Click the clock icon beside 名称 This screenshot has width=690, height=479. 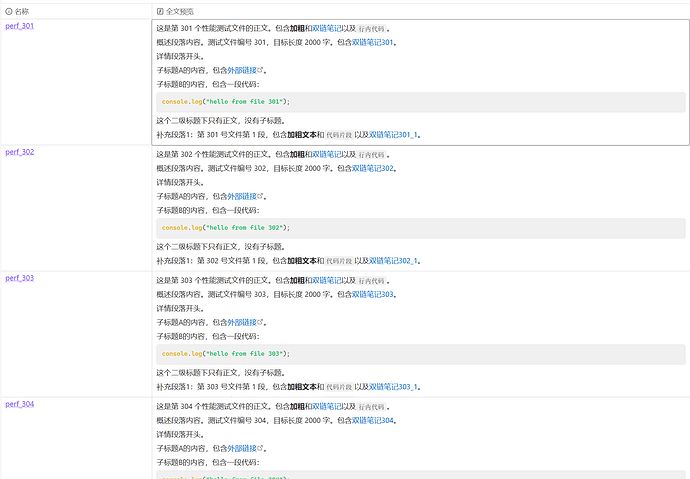pos(9,11)
